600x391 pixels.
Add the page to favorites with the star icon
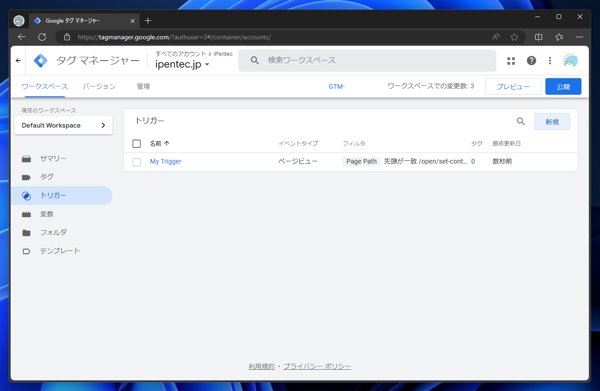(514, 37)
